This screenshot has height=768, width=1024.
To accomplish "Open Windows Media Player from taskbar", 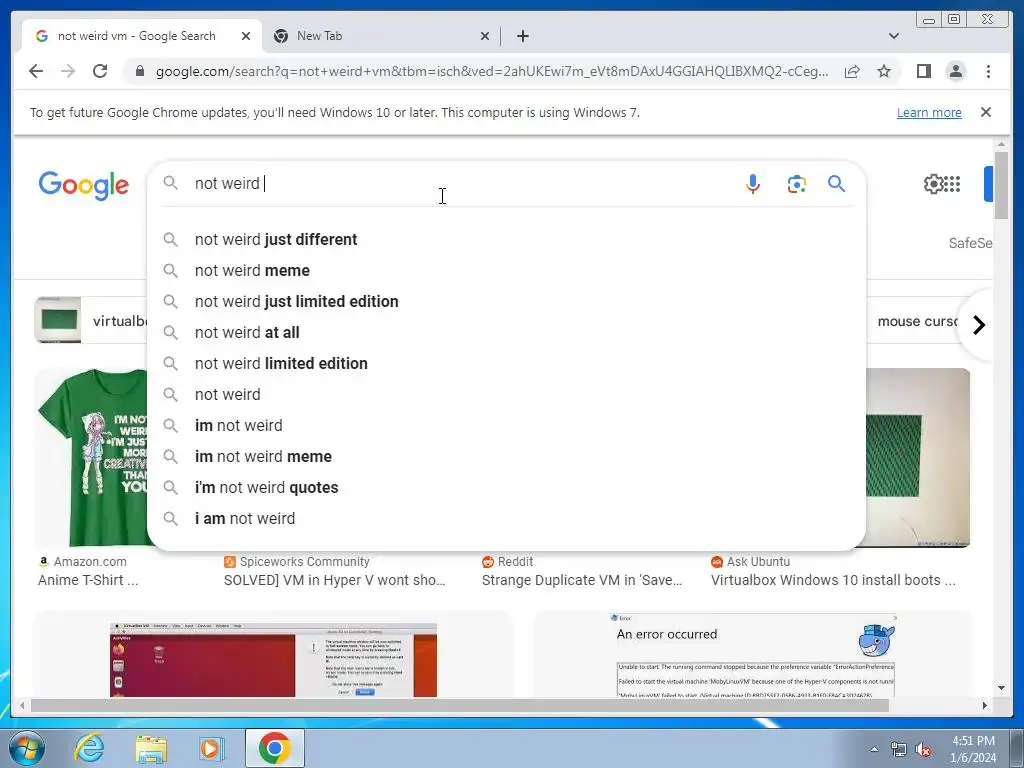I will point(211,748).
